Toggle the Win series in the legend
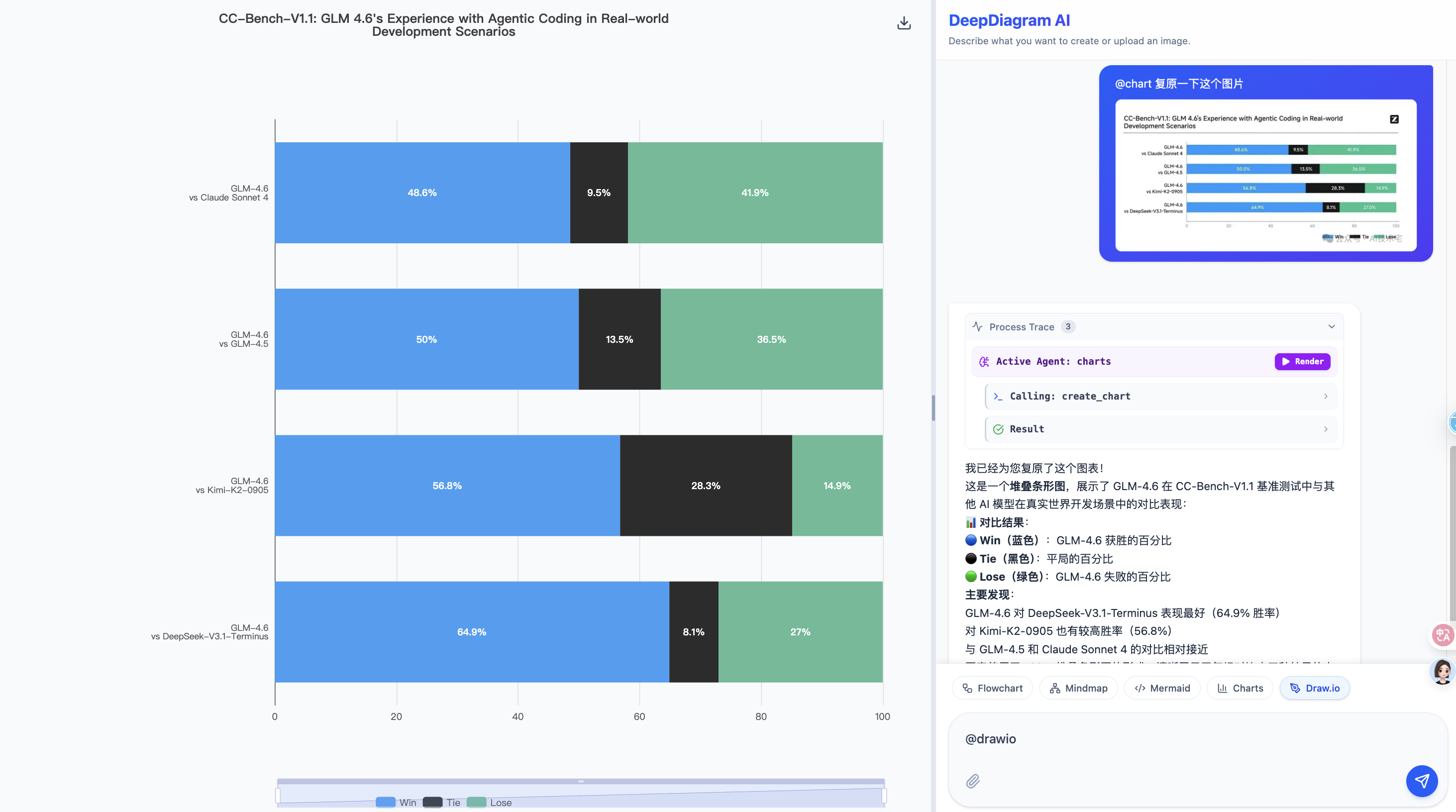Viewport: 1456px width, 812px height. [397, 802]
